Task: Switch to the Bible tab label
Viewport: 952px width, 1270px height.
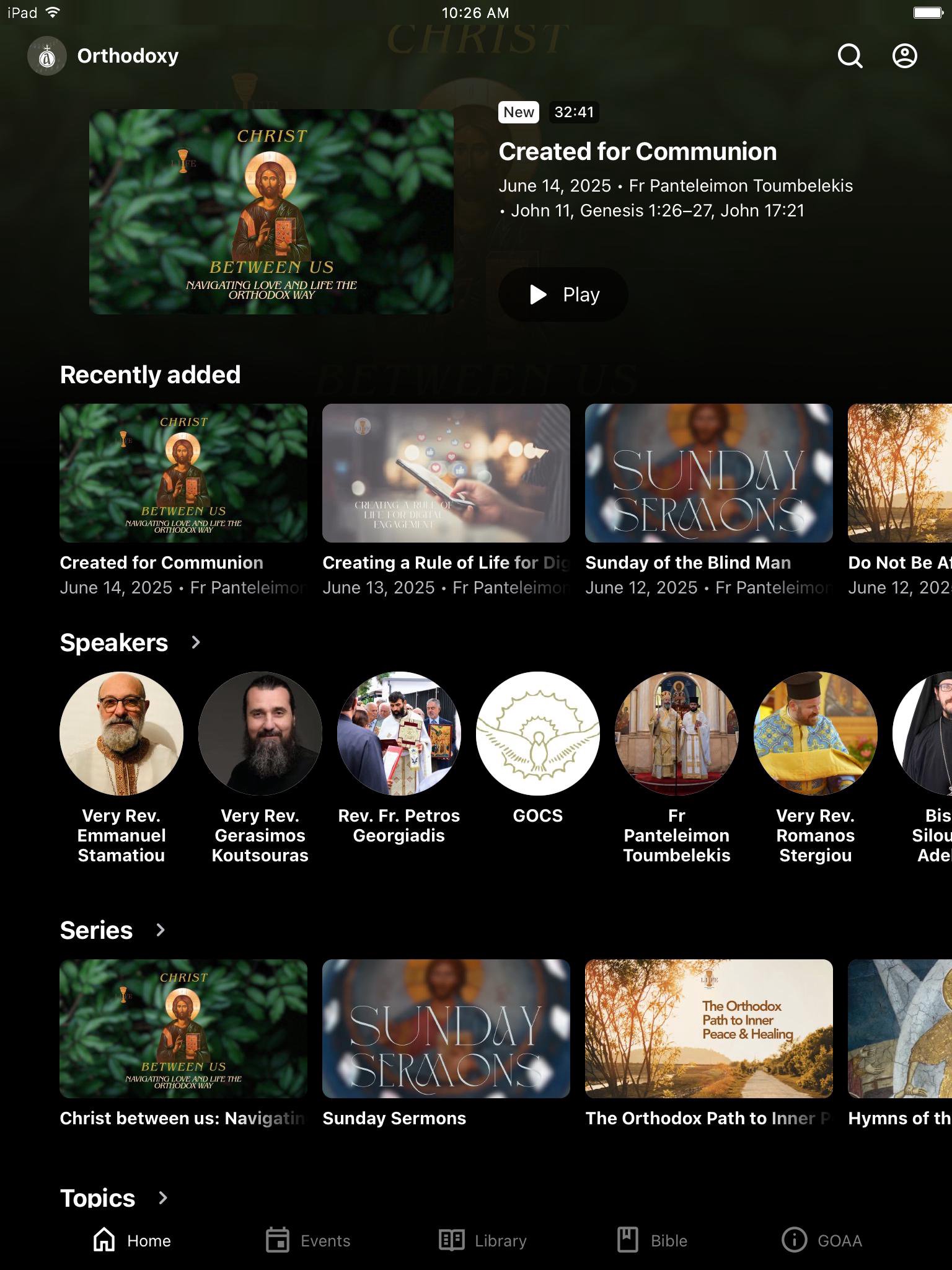Action: (x=669, y=1241)
